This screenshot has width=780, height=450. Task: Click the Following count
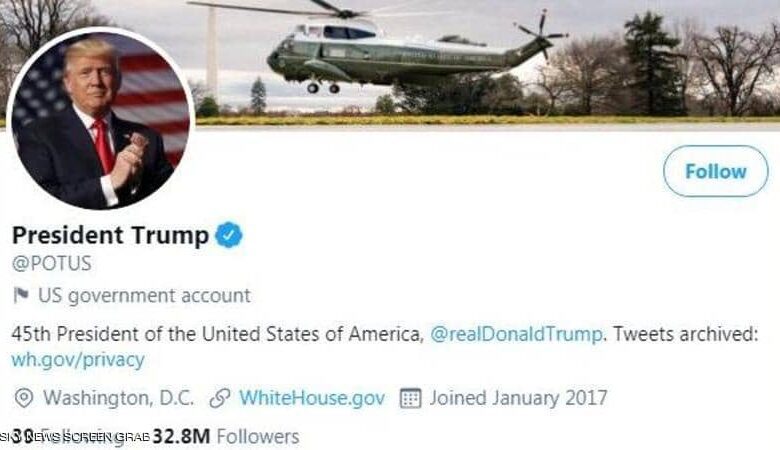pyautogui.click(x=76, y=436)
